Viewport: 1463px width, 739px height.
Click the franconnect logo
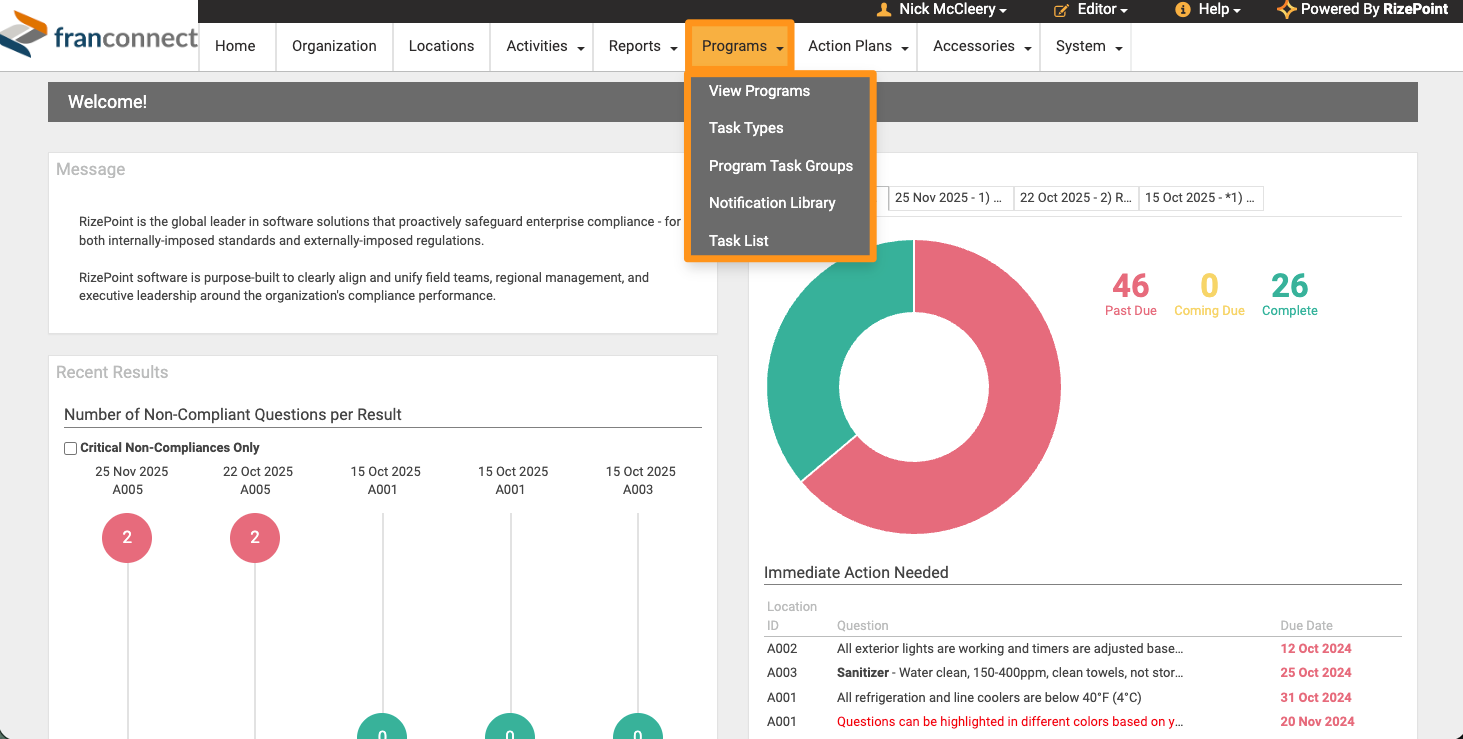[99, 37]
